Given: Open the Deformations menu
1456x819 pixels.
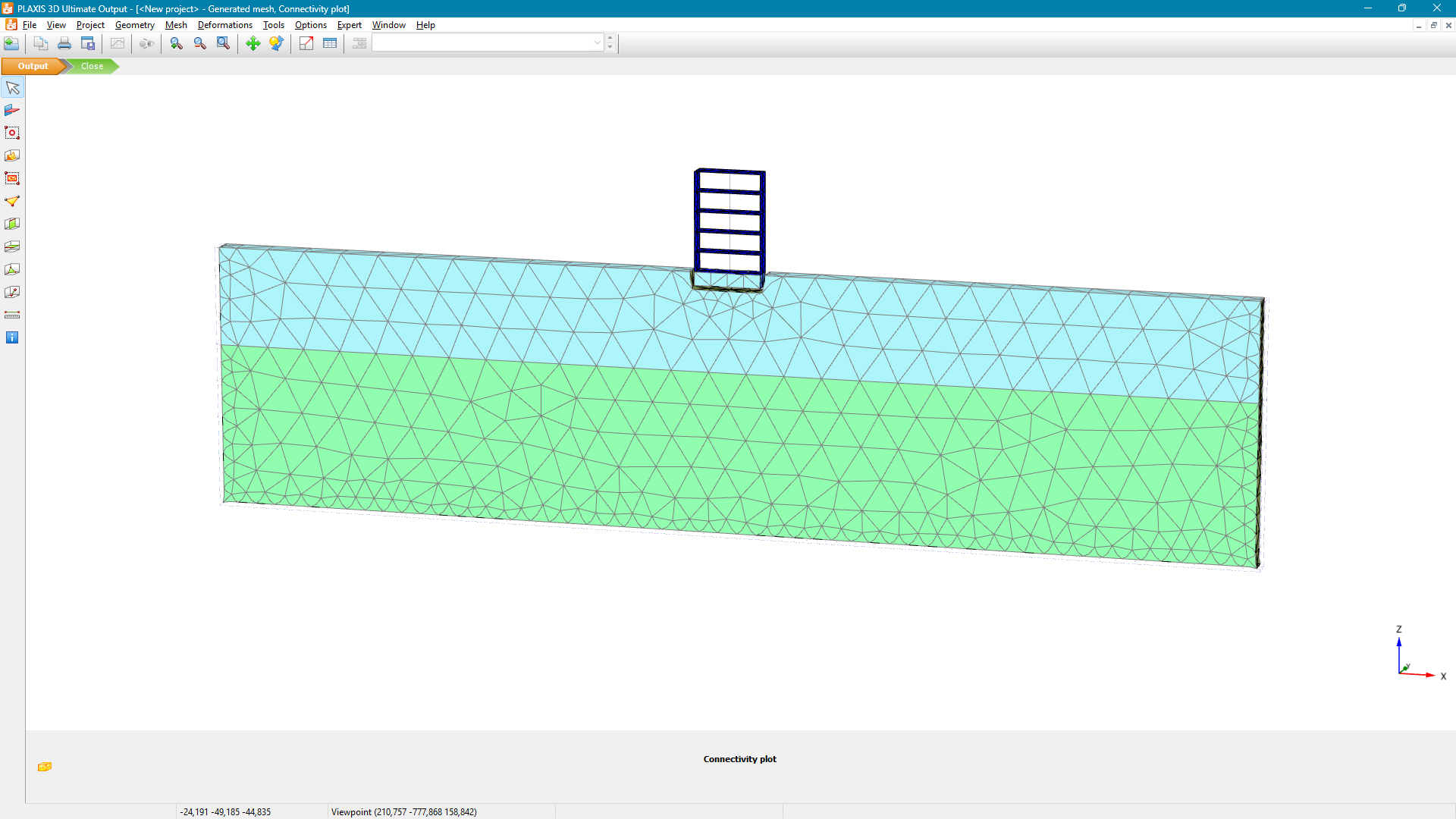Looking at the screenshot, I should coord(224,25).
